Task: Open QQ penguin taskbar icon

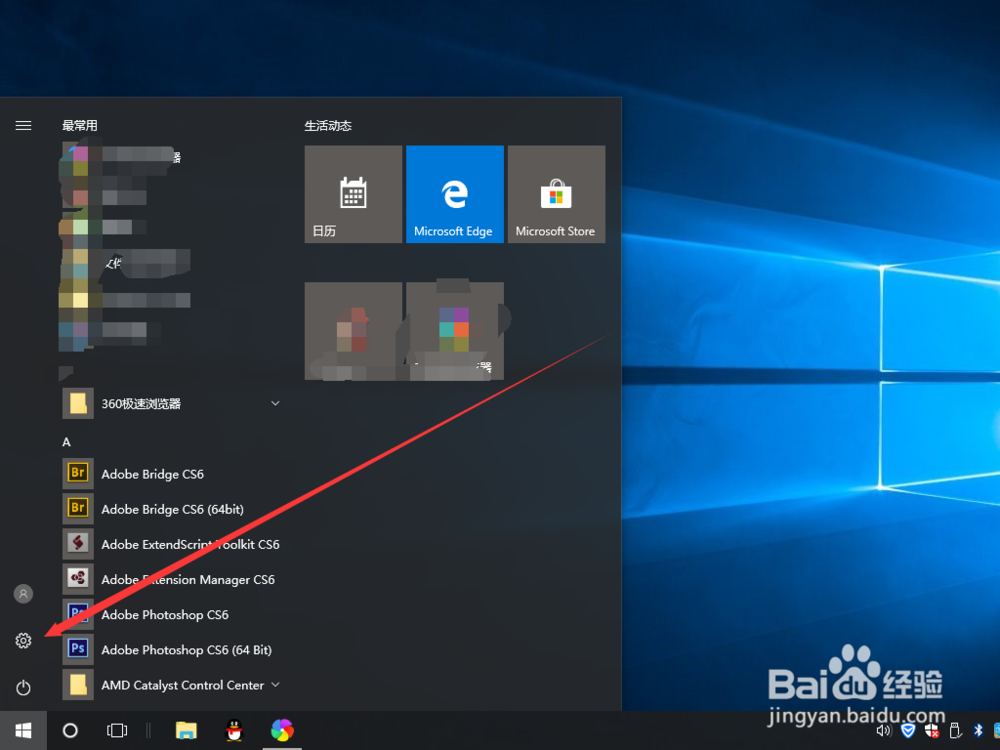Action: click(x=235, y=730)
